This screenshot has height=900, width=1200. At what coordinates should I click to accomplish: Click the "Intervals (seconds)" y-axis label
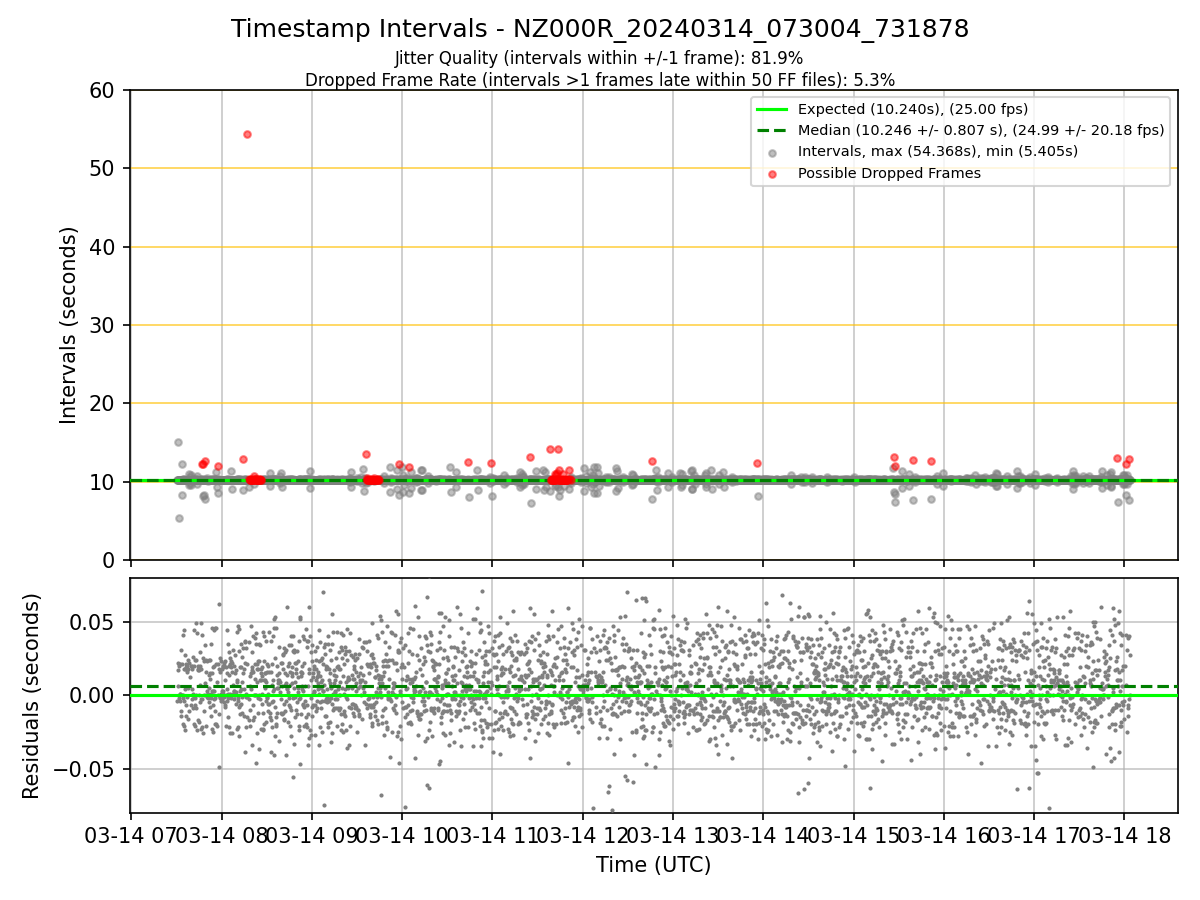(x=68, y=325)
